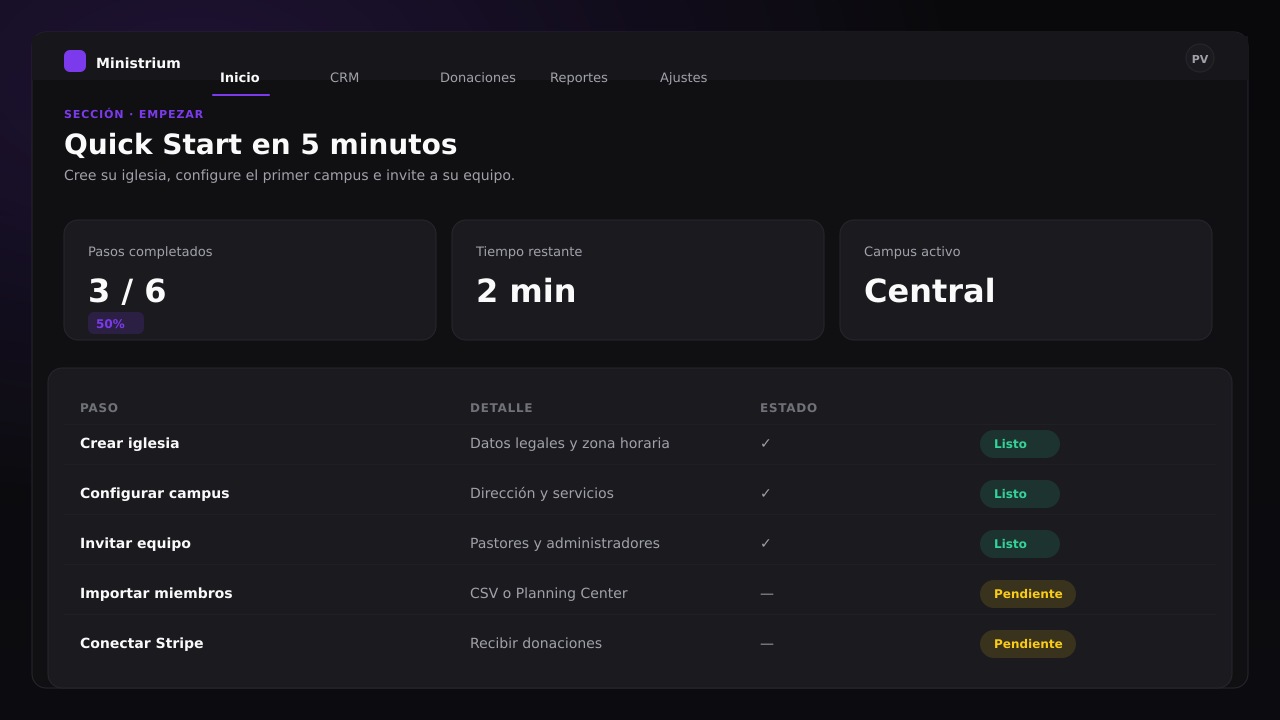The image size is (1280, 720).
Task: Click the DETALLE column header
Action: pyautogui.click(x=501, y=408)
